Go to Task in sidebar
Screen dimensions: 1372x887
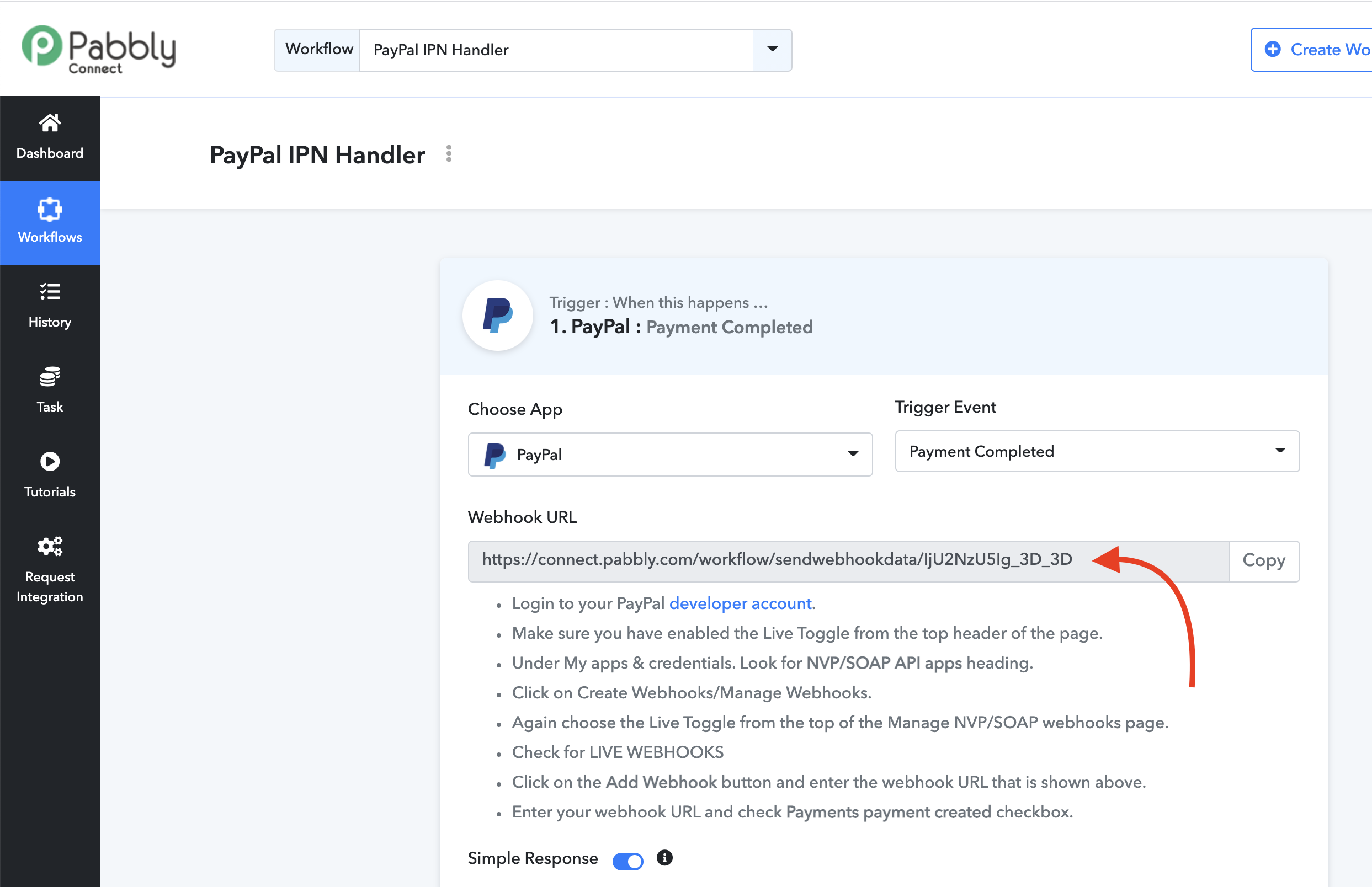tap(50, 392)
